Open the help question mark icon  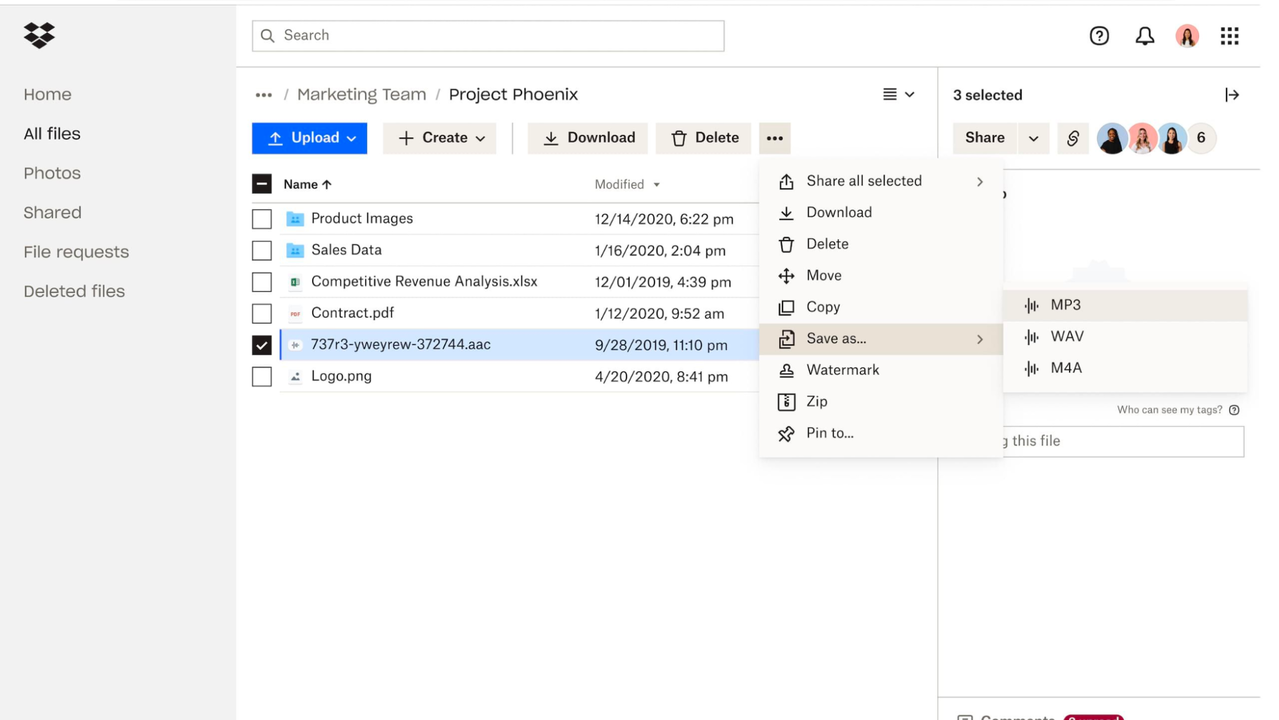point(1099,36)
